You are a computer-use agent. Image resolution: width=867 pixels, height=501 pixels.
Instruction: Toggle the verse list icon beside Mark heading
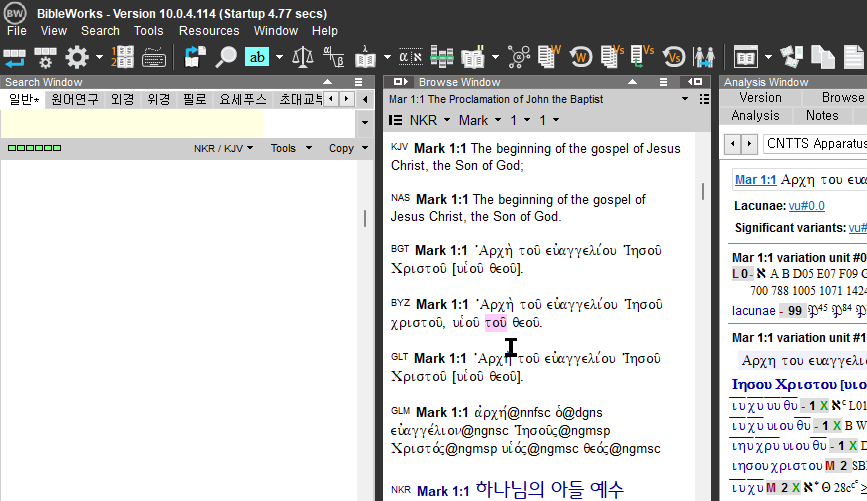pos(704,99)
